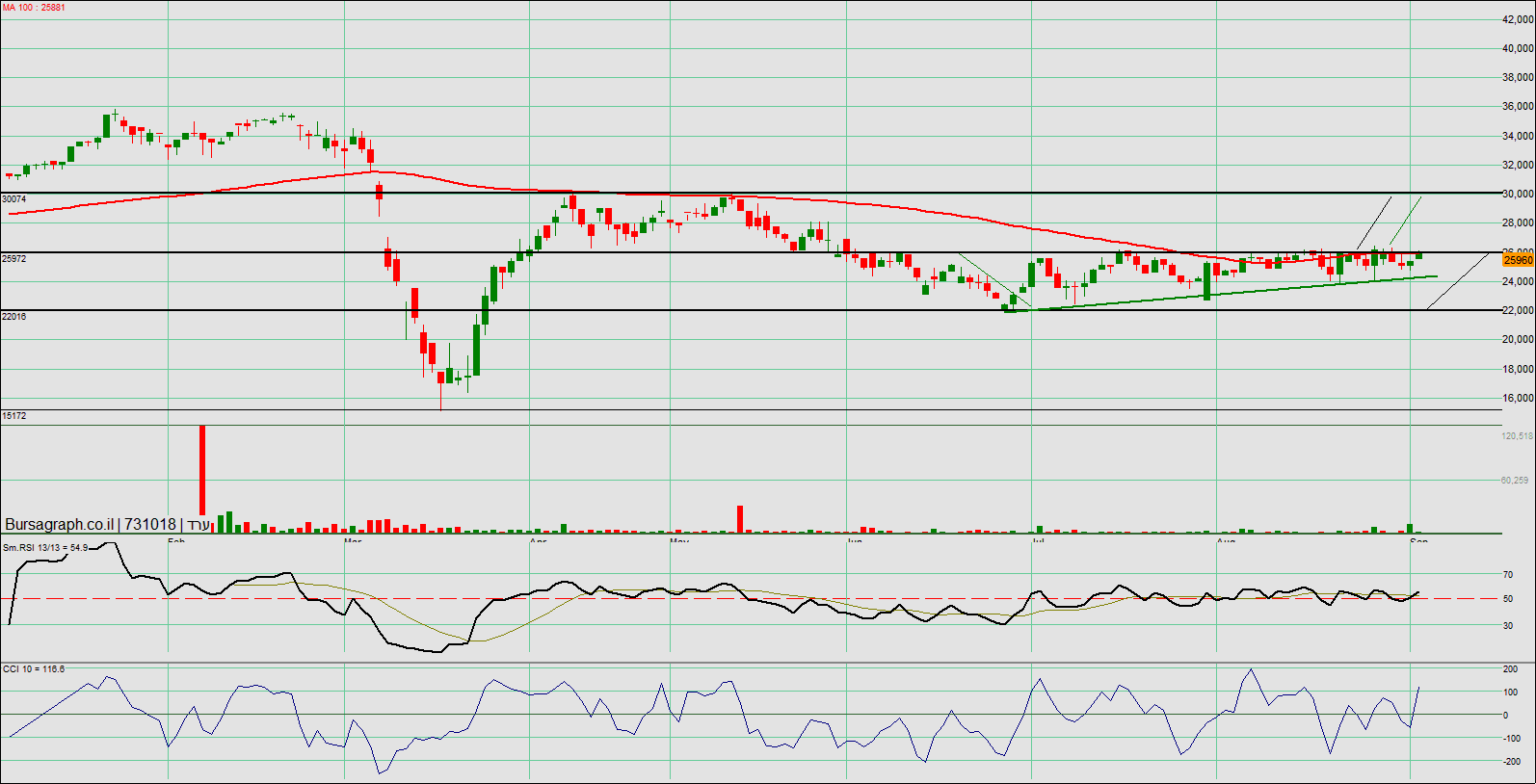Click the 16,000 price axis label
Screen dimensions: 1536x784
pos(1518,399)
